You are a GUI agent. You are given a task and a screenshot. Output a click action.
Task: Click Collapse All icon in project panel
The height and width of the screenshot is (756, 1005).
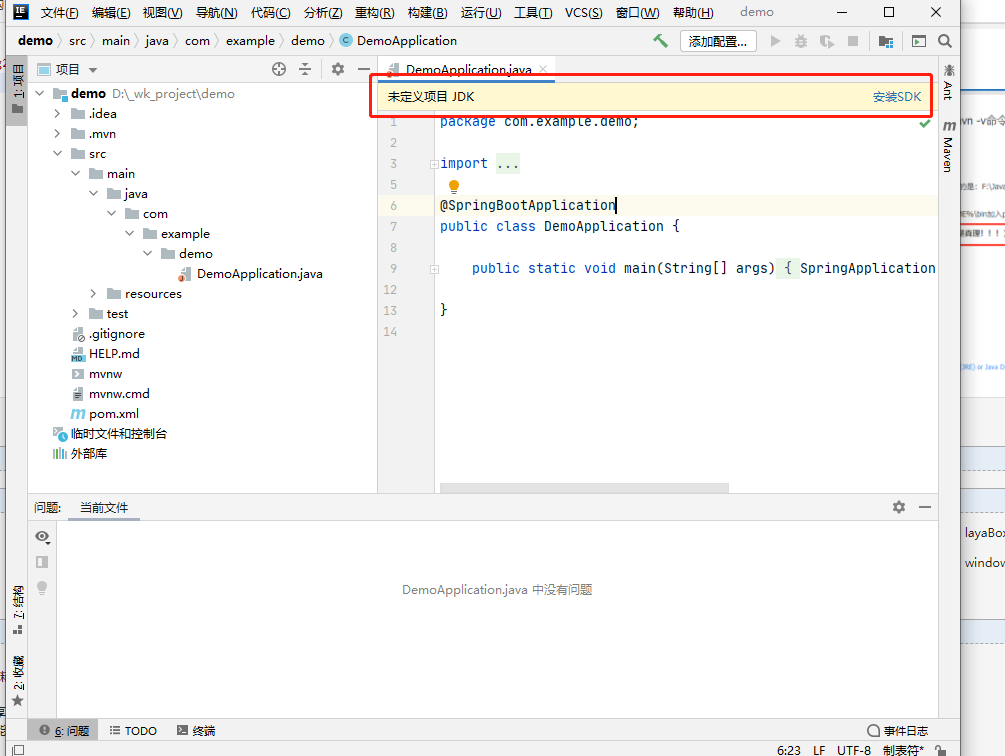(305, 69)
